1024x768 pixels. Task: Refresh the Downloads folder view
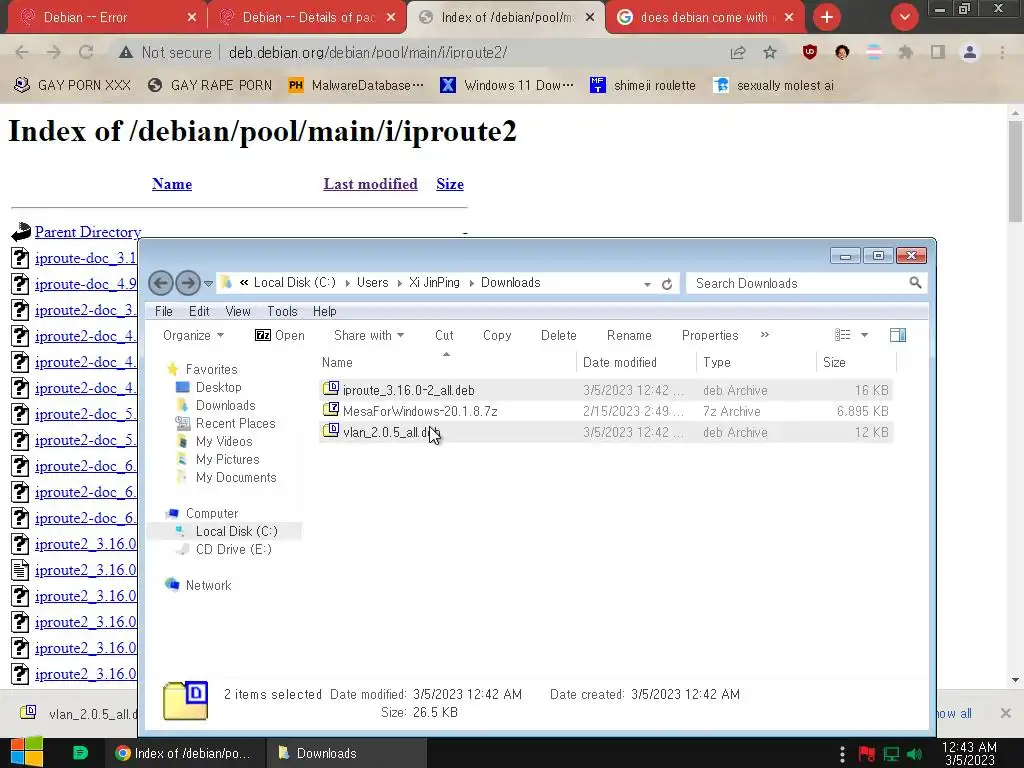[x=667, y=284]
